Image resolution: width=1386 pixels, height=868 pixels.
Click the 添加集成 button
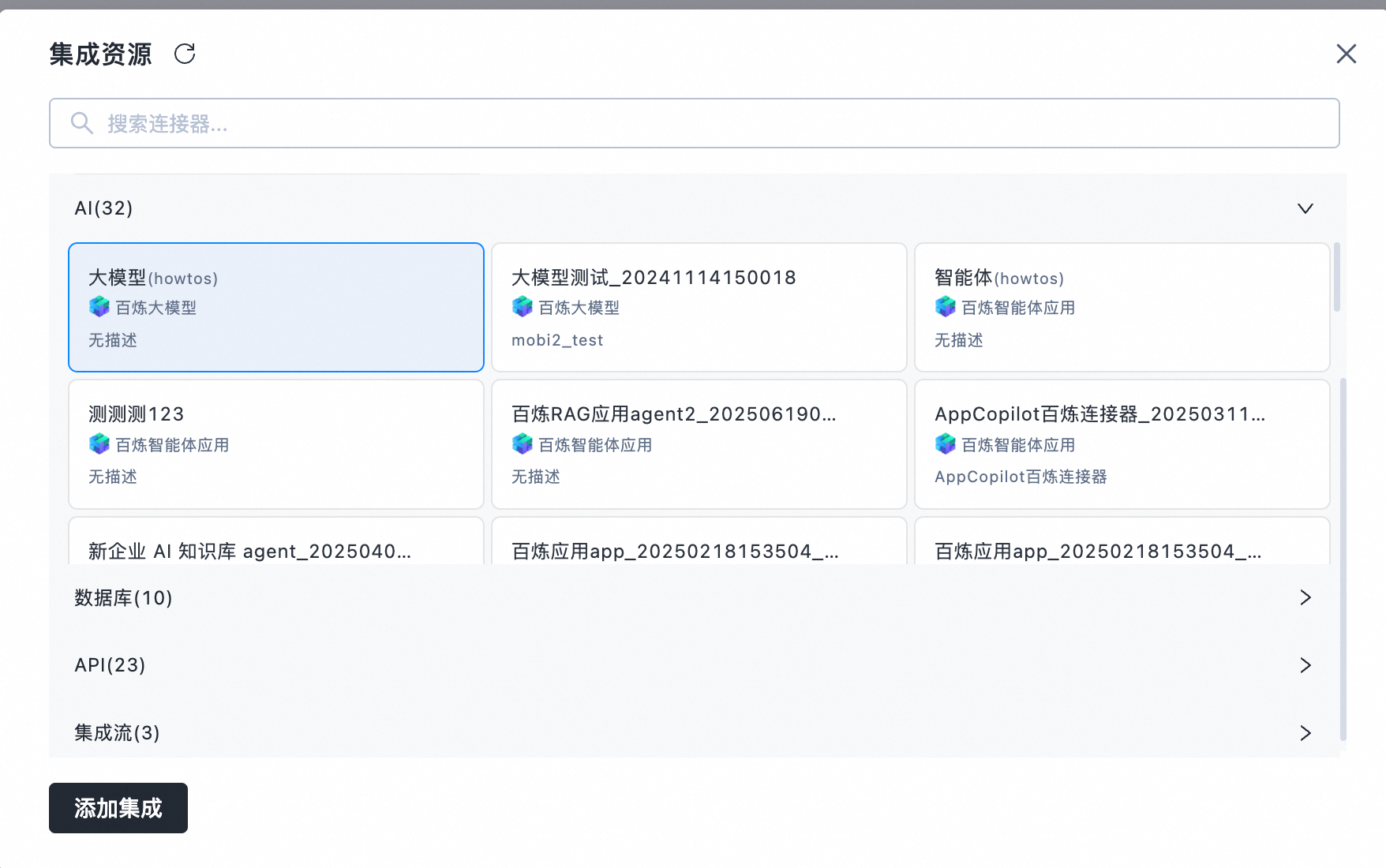[118, 808]
